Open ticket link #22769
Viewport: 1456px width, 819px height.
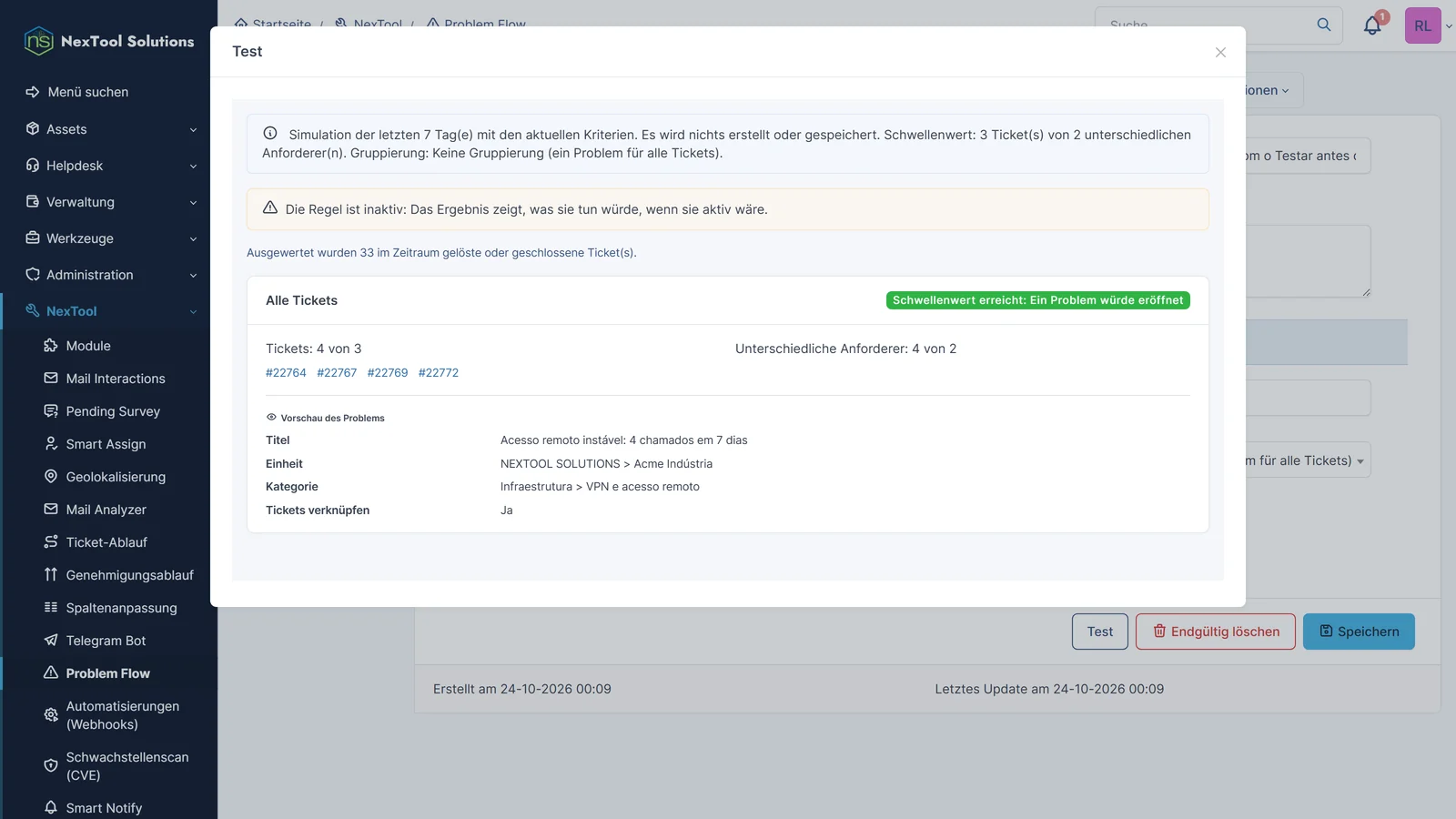[x=388, y=373]
